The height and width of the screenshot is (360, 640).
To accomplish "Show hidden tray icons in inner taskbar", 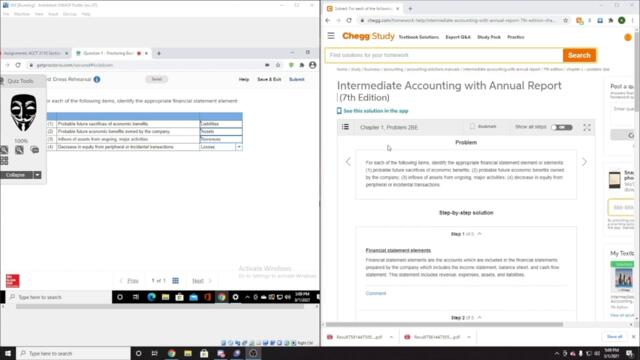I will (247, 297).
